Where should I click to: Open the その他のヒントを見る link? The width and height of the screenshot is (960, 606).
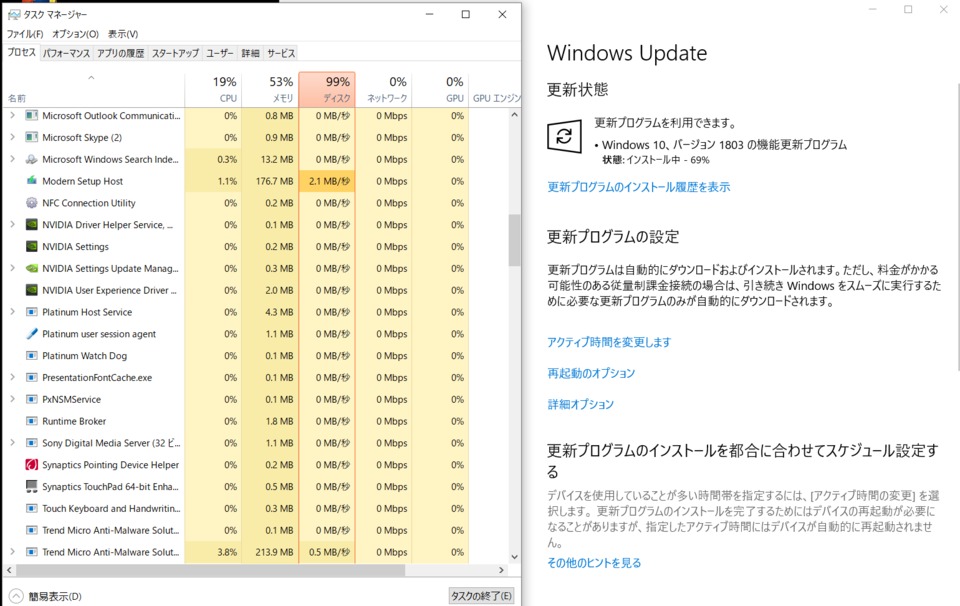[594, 563]
